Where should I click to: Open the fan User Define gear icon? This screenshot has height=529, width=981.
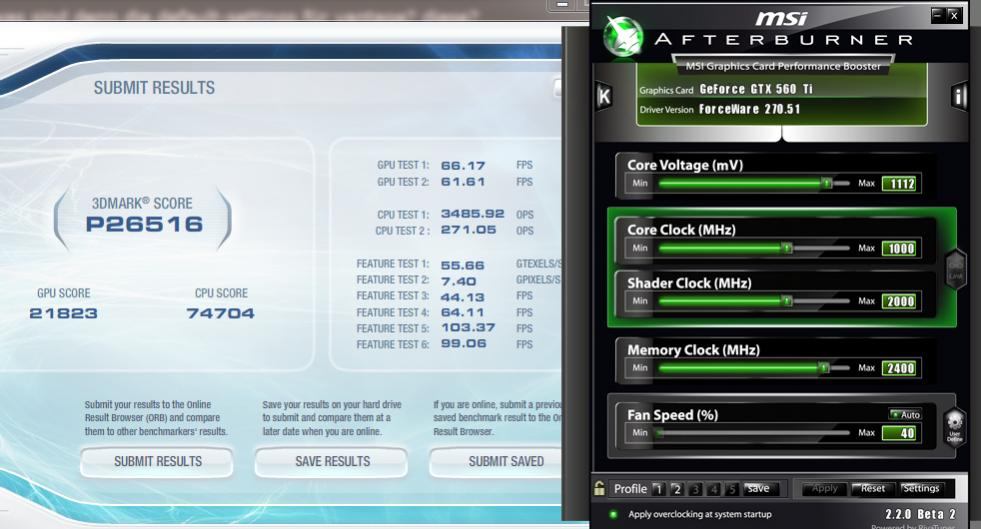pos(954,427)
